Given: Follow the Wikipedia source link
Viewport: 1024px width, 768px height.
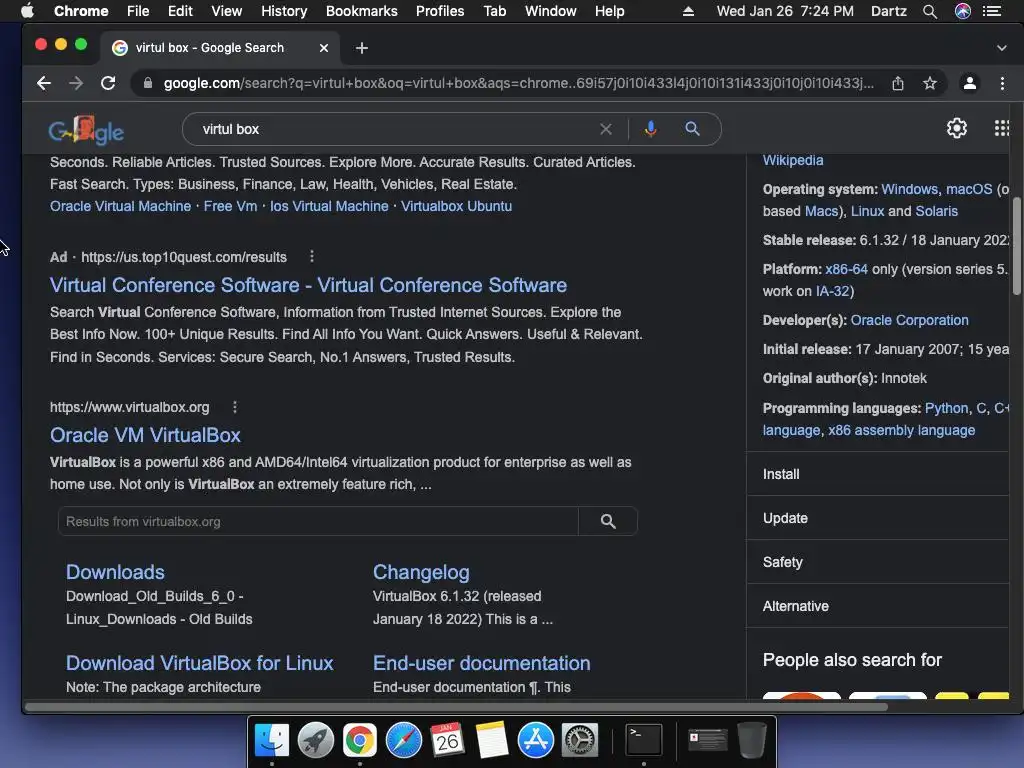Looking at the screenshot, I should pyautogui.click(x=793, y=160).
